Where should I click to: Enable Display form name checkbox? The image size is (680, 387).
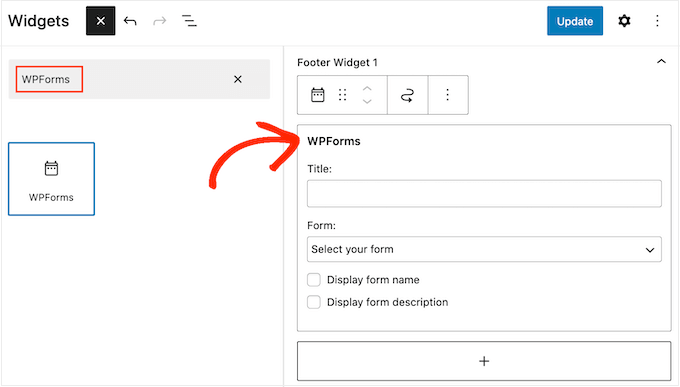click(x=314, y=280)
